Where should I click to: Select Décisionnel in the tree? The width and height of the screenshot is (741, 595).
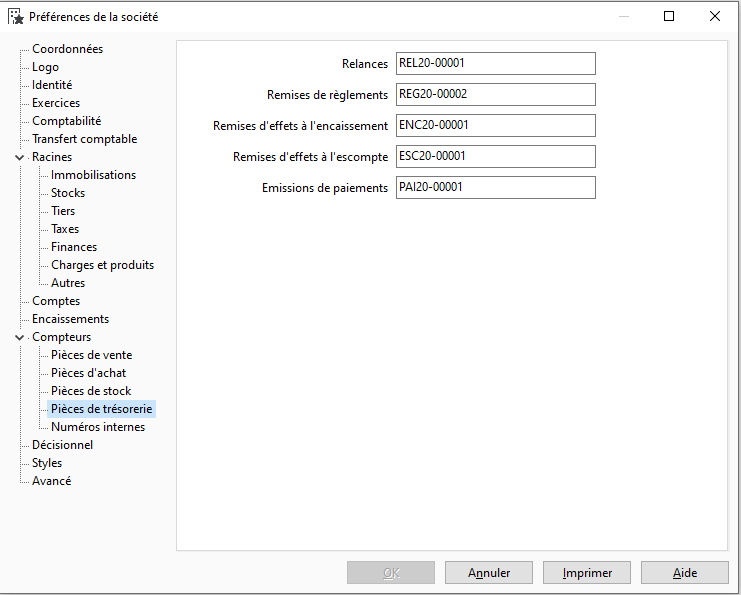62,445
